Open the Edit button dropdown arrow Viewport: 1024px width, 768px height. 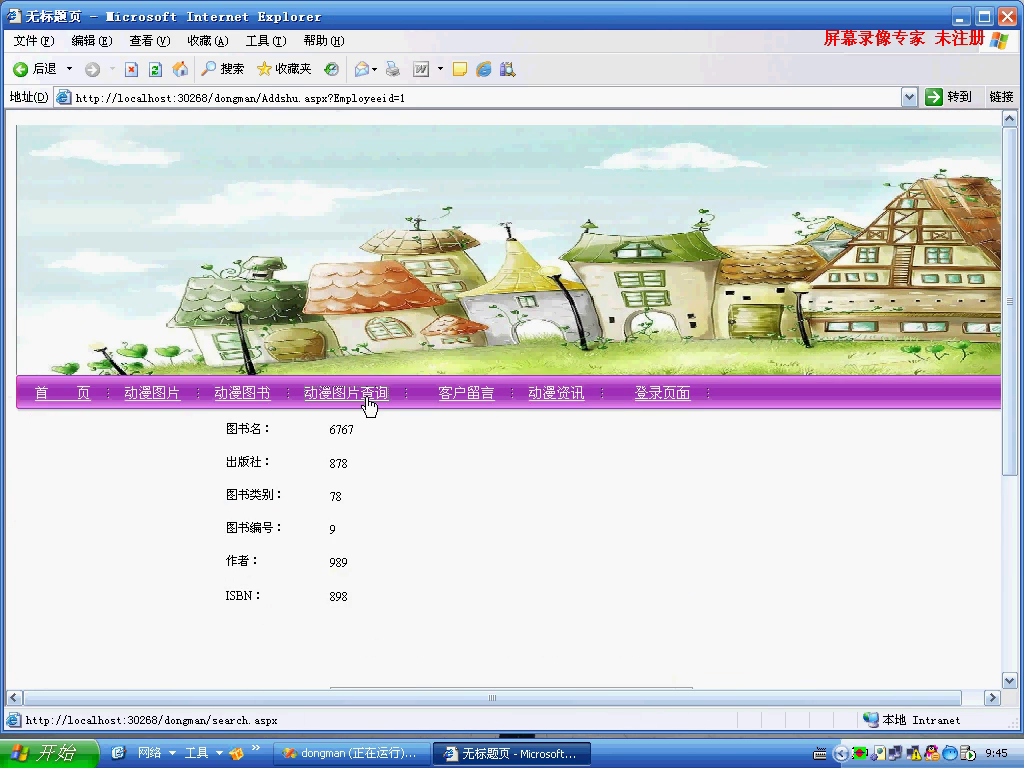point(440,69)
